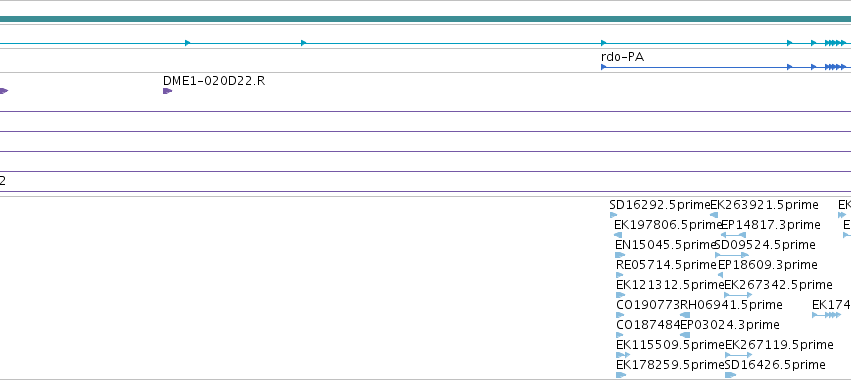Click the rdo-PA transcript label
Viewport: 851px width, 380px height.
(623, 57)
